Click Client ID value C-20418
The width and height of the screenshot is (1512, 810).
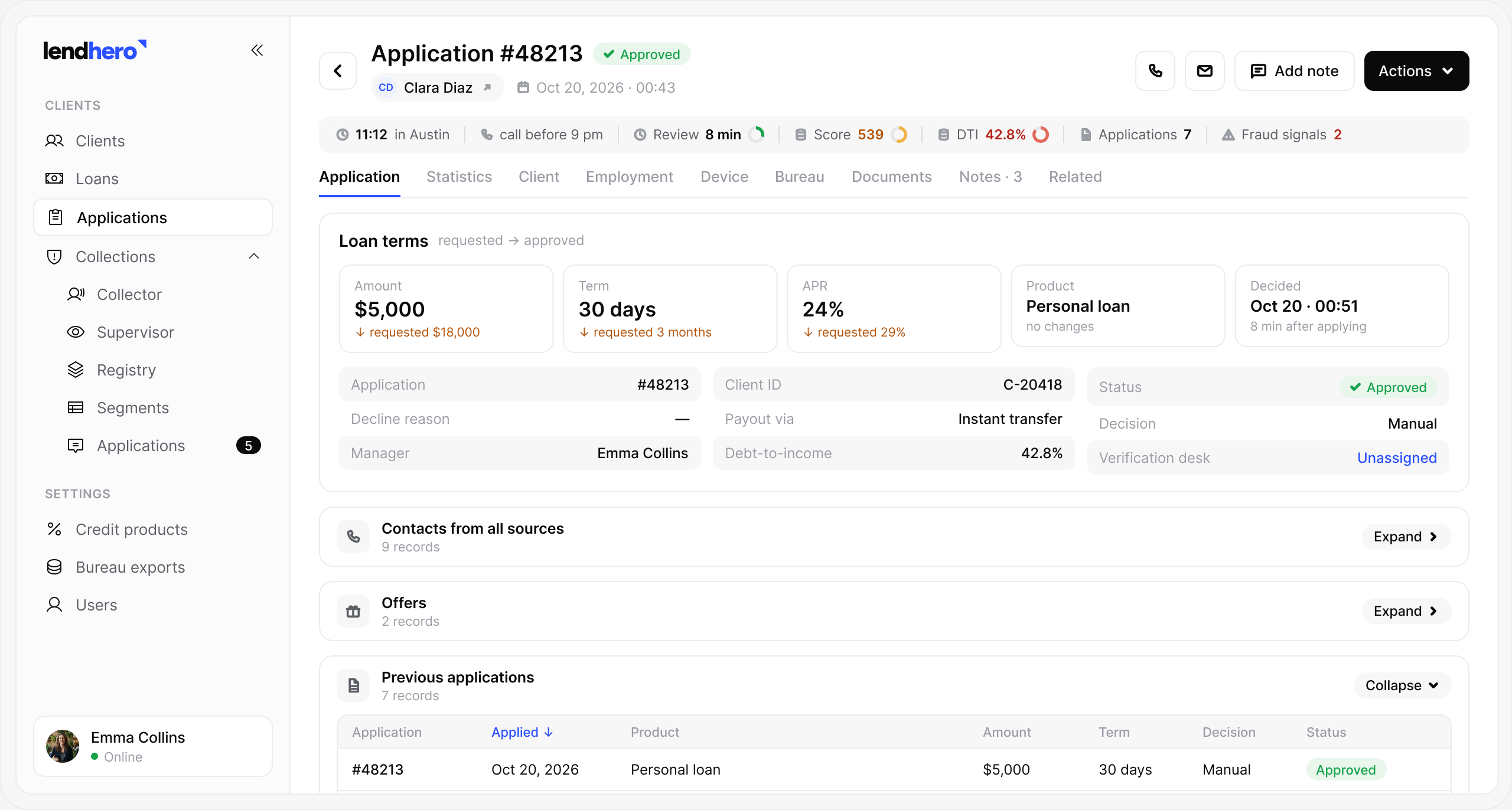pyautogui.click(x=1032, y=384)
